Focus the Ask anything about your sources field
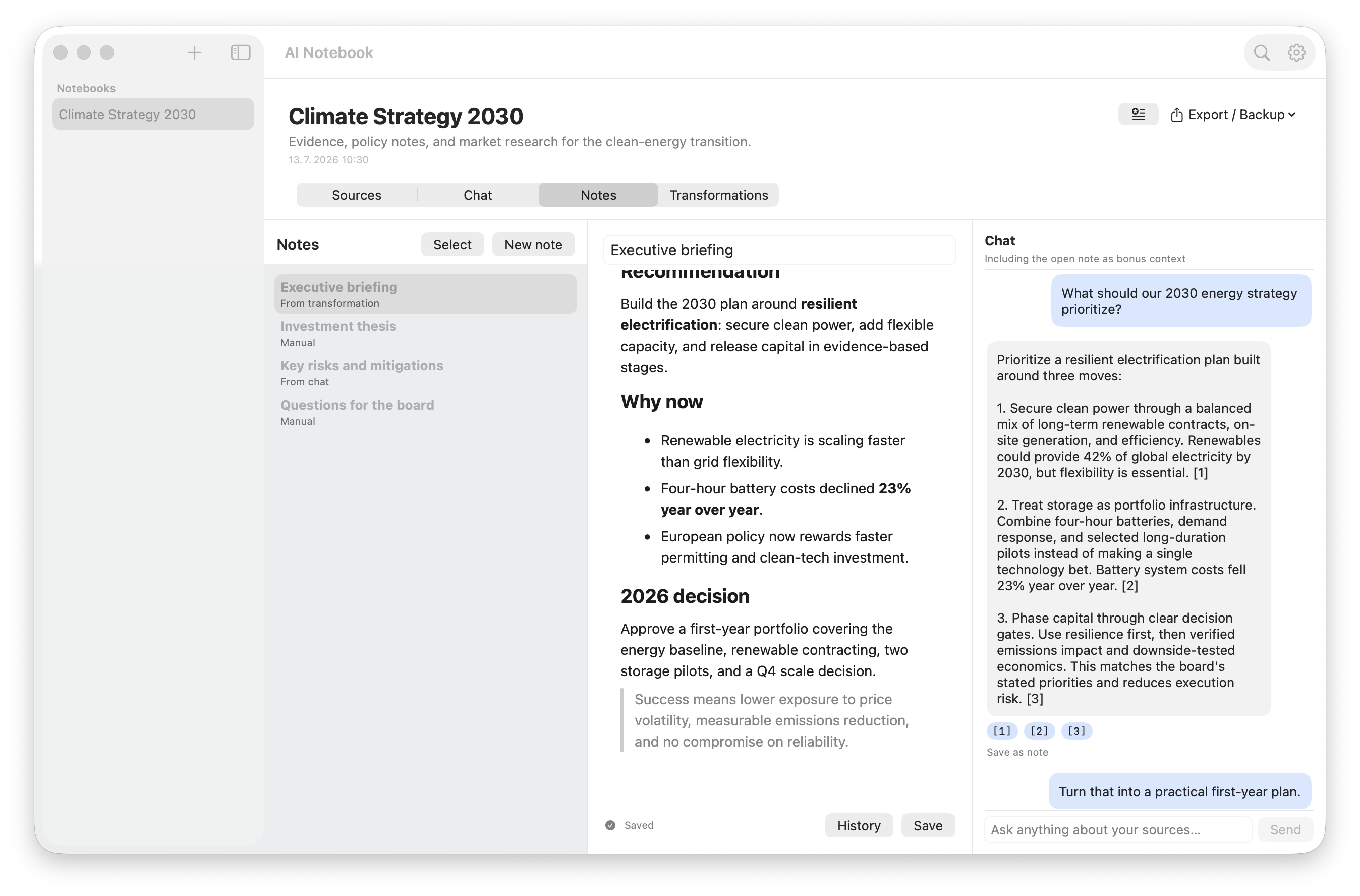Screen dimensions: 1360x896 click(x=1118, y=830)
